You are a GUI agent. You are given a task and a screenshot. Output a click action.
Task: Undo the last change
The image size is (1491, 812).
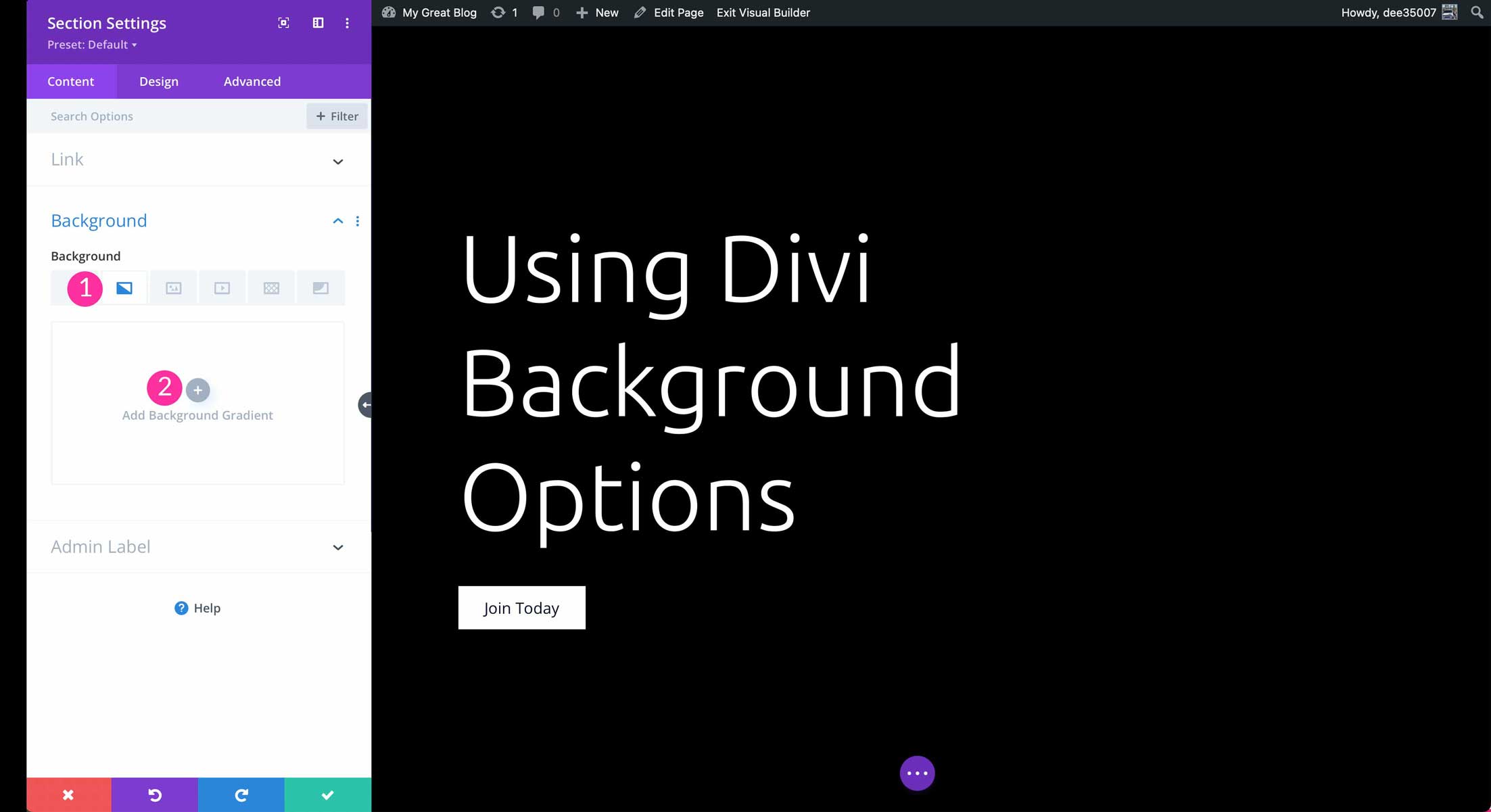[x=154, y=794]
